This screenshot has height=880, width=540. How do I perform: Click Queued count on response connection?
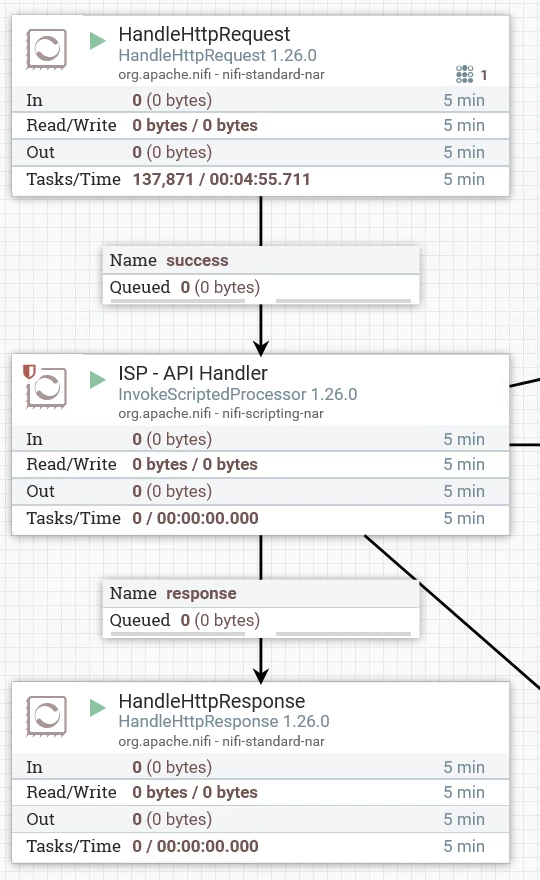click(x=220, y=621)
